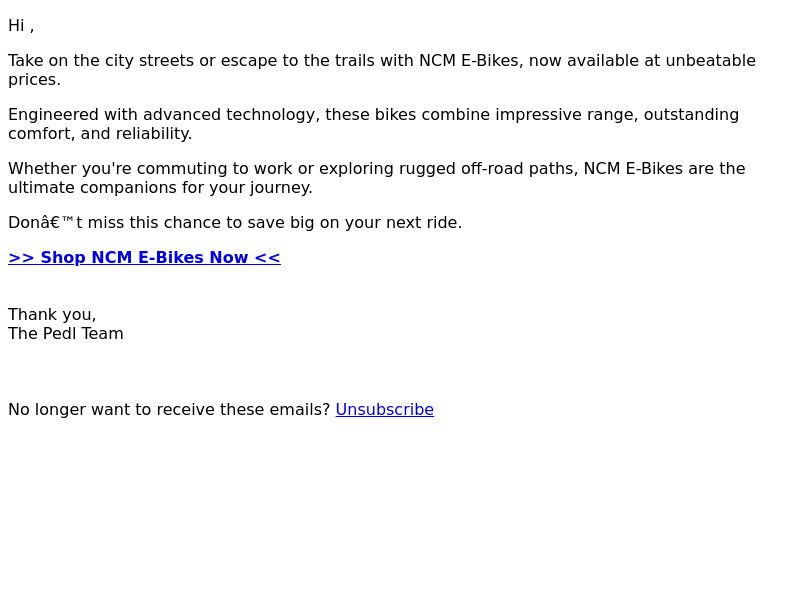Click the Unsubscribe link
The height and width of the screenshot is (600, 800).
(x=385, y=410)
